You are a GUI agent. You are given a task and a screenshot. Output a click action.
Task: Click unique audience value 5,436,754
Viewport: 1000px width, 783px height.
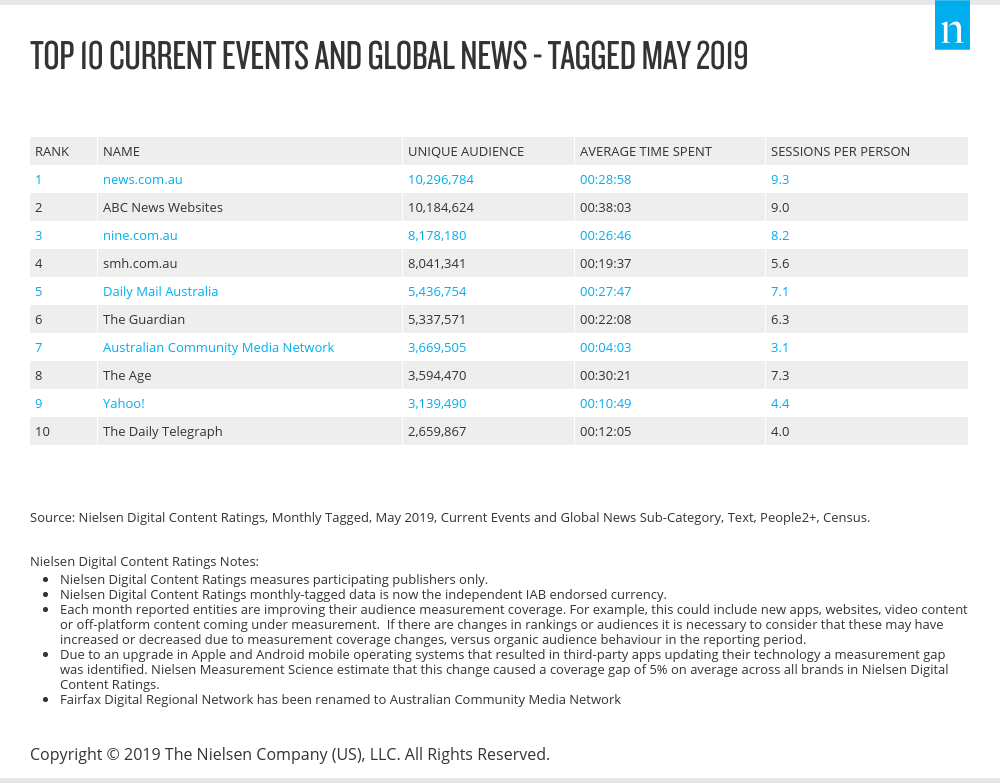437,292
